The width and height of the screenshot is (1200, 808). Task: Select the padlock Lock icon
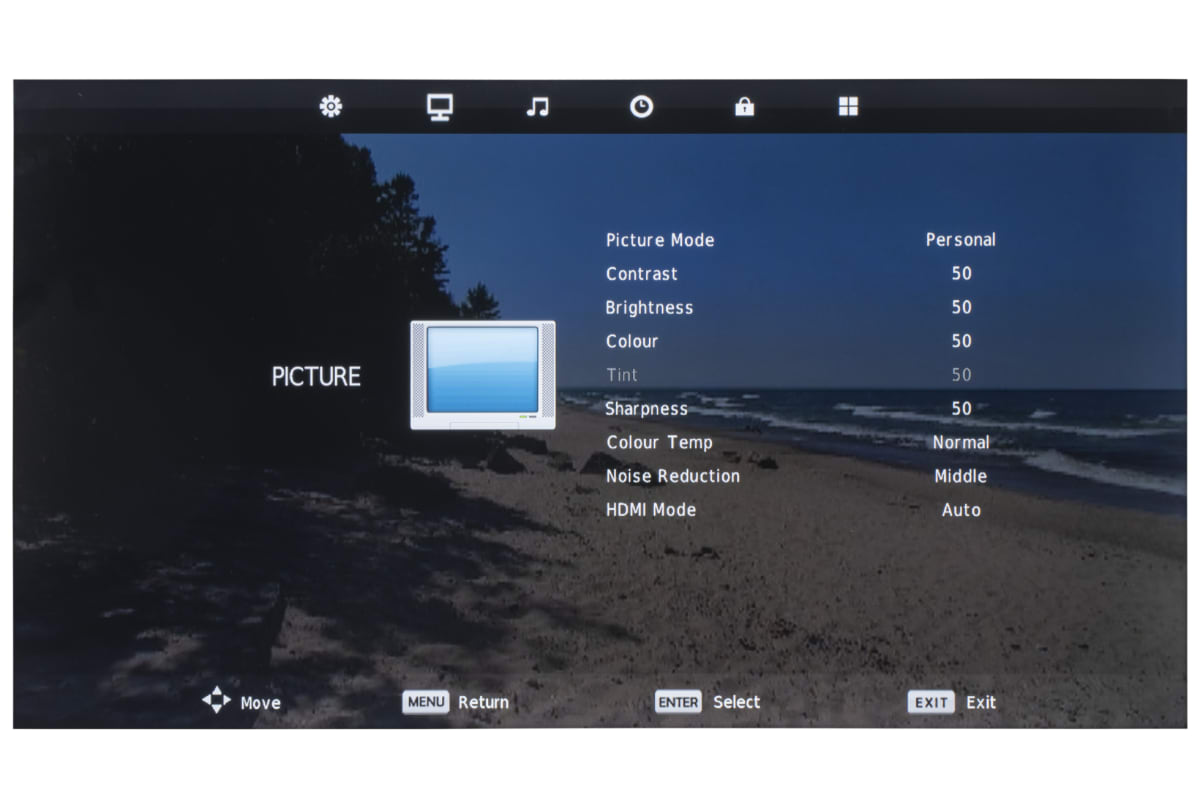pos(744,107)
